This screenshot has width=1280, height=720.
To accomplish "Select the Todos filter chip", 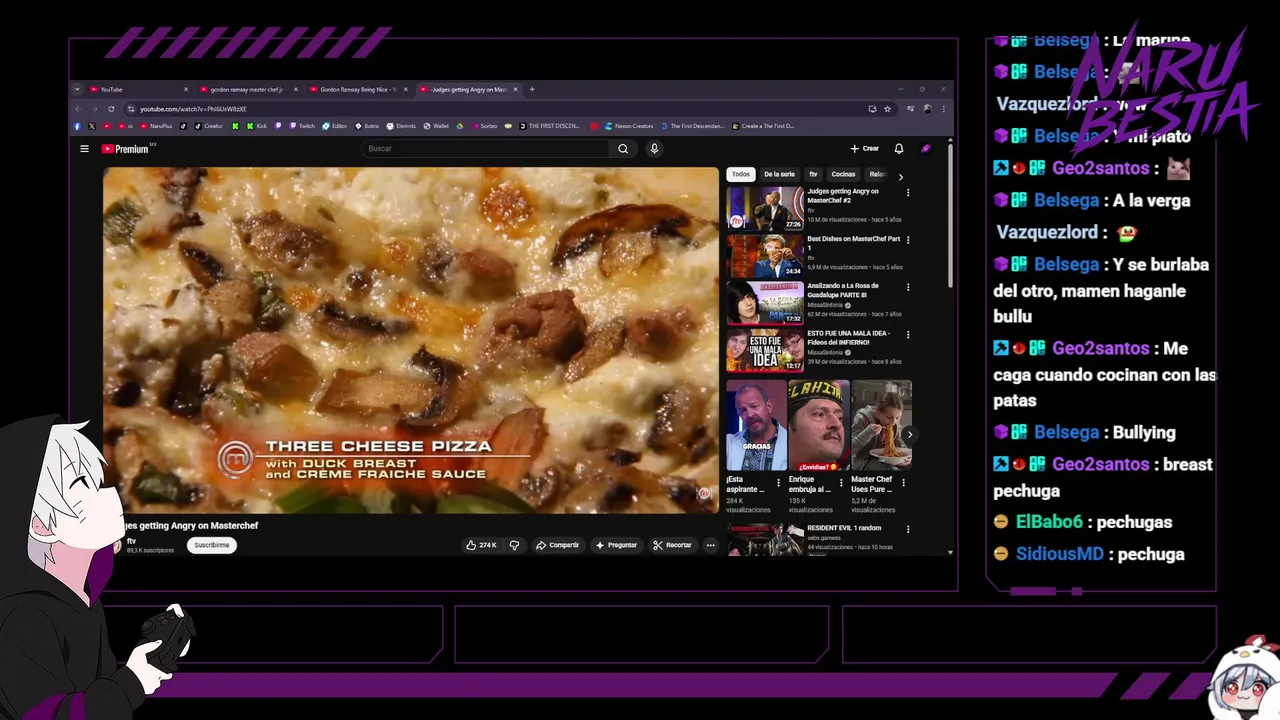I will coord(741,174).
